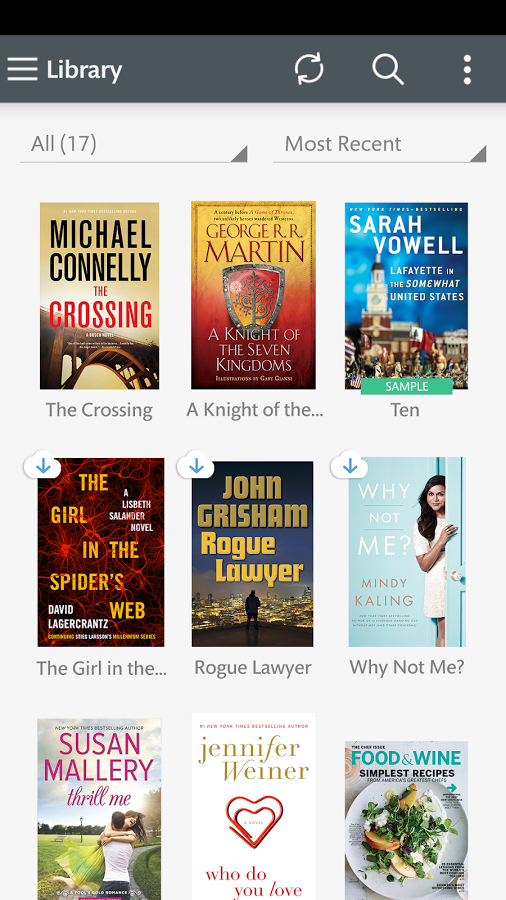Open the search magnifier icon
Viewport: 506px width, 900px height.
tap(388, 69)
